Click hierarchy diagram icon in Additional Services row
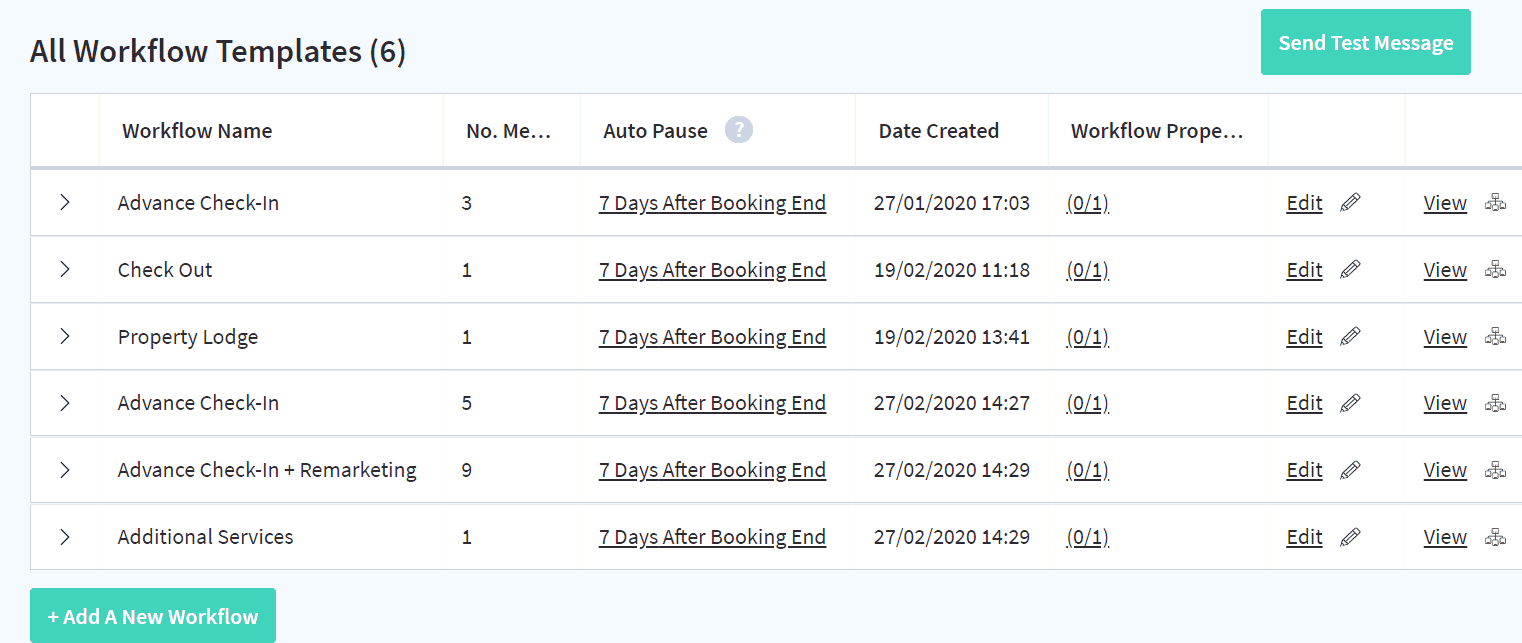 point(1495,537)
